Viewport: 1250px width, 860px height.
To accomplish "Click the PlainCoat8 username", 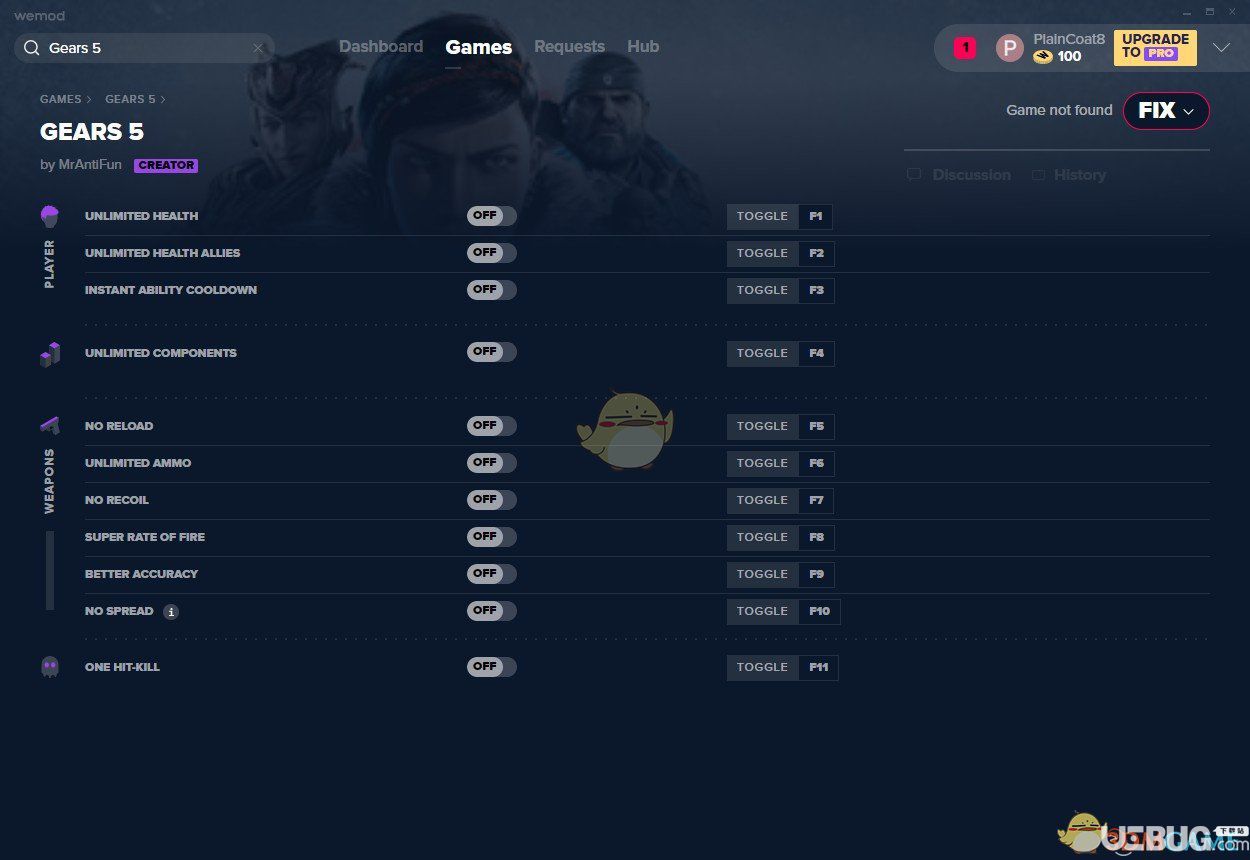I will tap(1069, 39).
